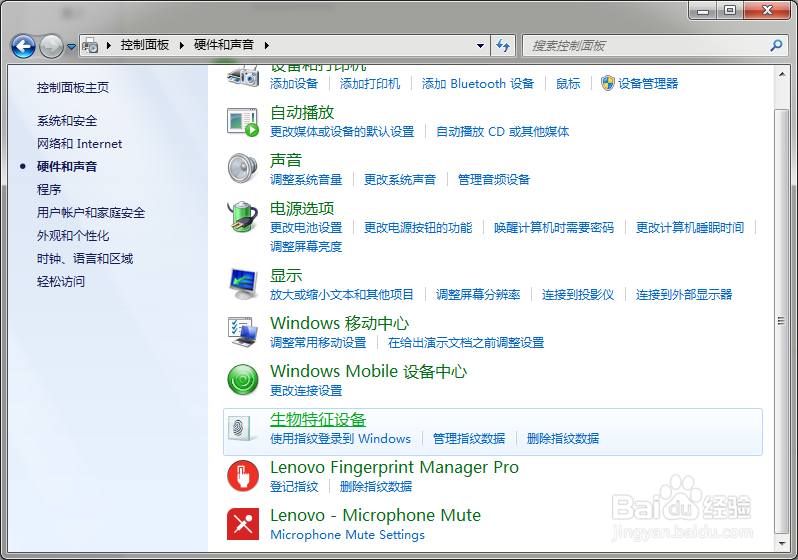
Task: Open the Windows Mobile 设备中心 green icon
Action: coord(243,380)
